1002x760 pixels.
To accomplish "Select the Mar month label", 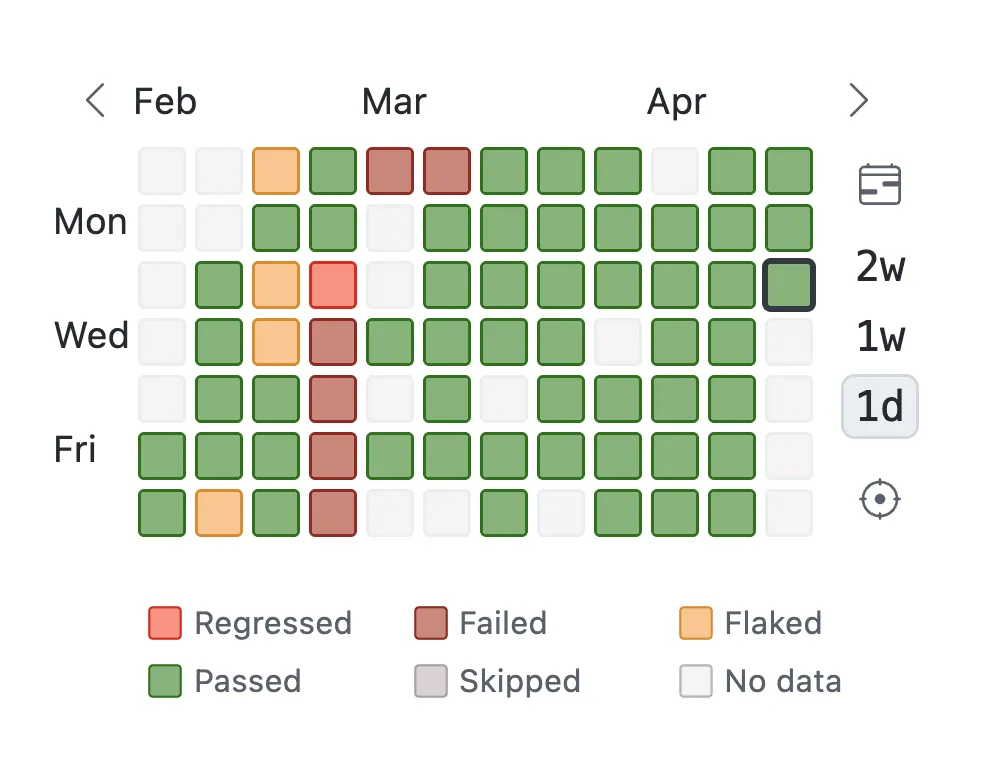I will click(393, 100).
